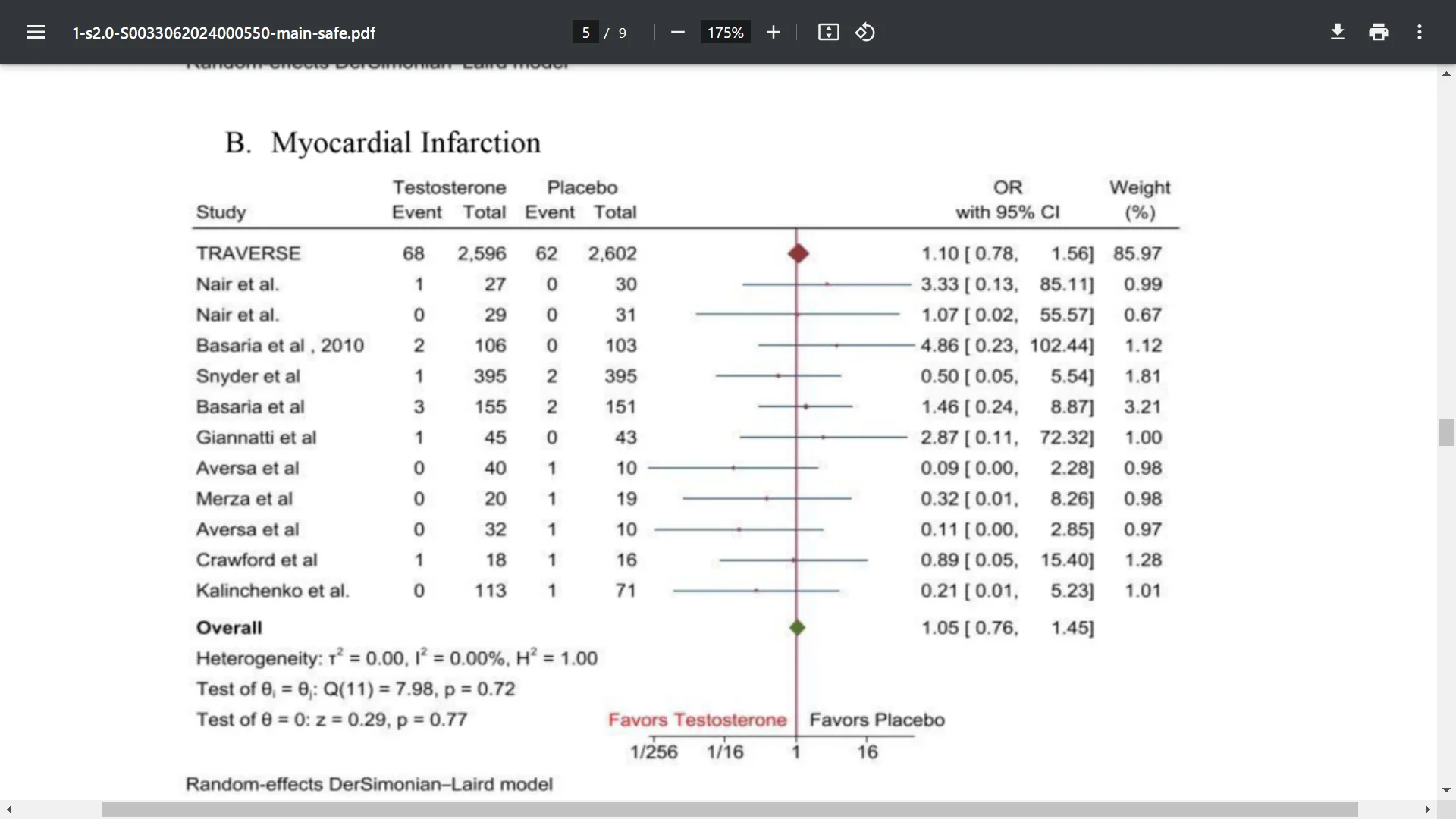Viewport: 1456px width, 819px height.
Task: Click 'Basaria et al , 2010' study name
Action: tap(280, 345)
